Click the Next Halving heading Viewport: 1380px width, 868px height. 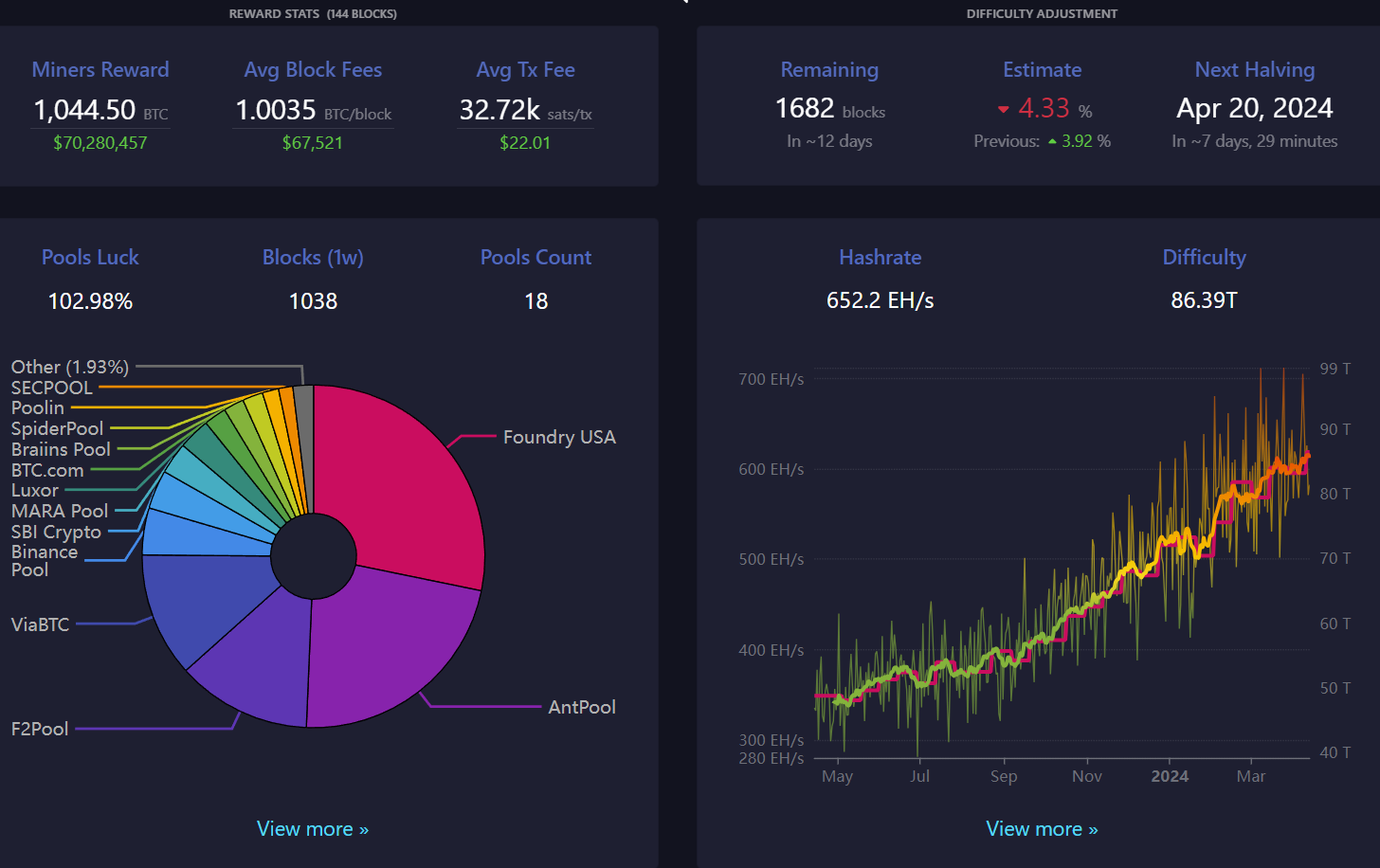pyautogui.click(x=1255, y=70)
